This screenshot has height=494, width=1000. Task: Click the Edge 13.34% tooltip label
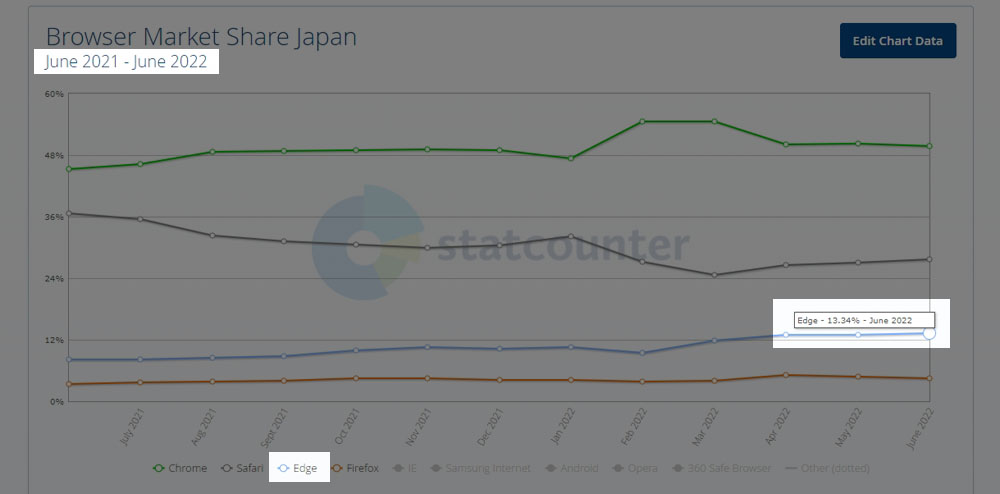click(864, 320)
